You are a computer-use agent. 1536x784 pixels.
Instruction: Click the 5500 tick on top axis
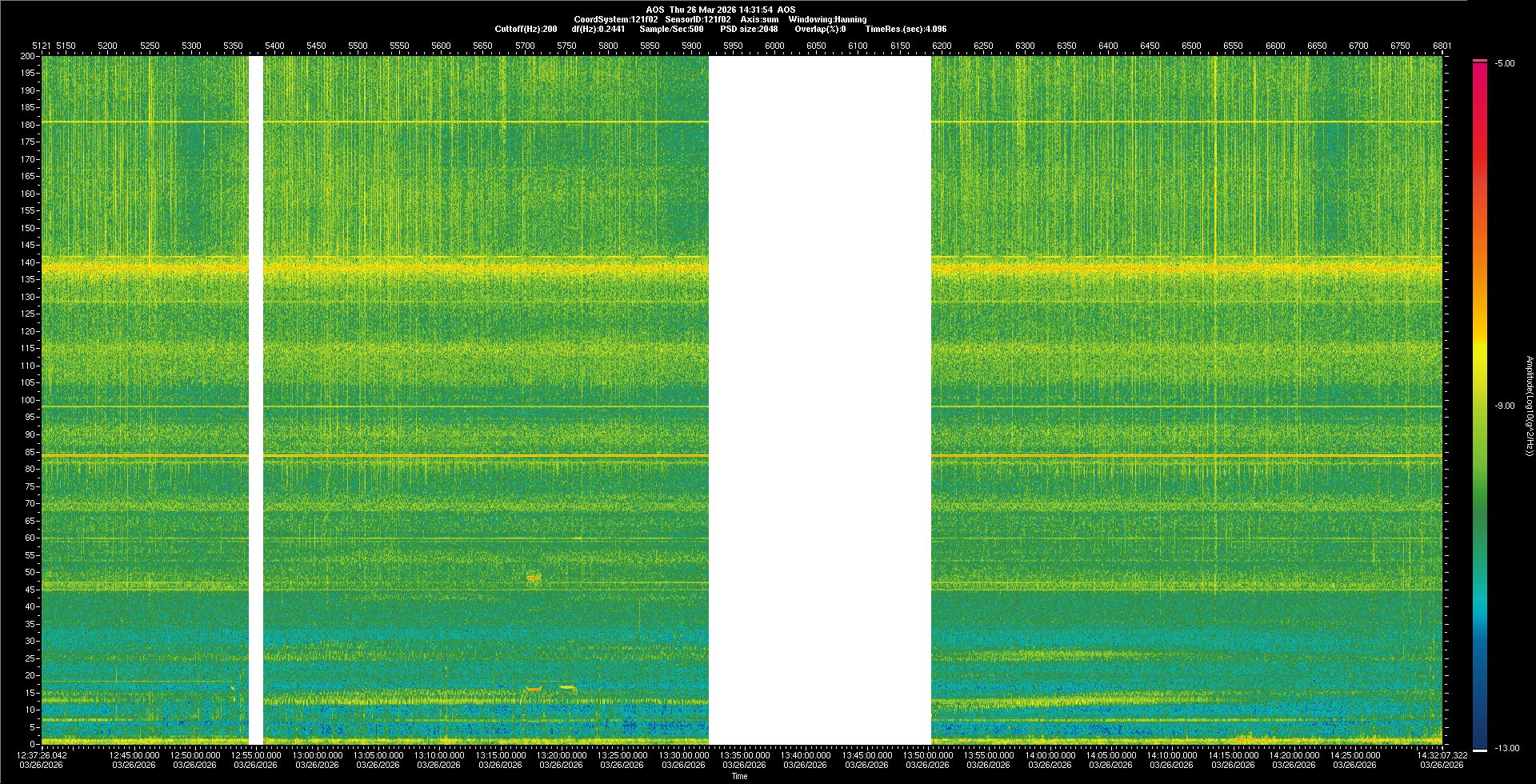point(358,46)
